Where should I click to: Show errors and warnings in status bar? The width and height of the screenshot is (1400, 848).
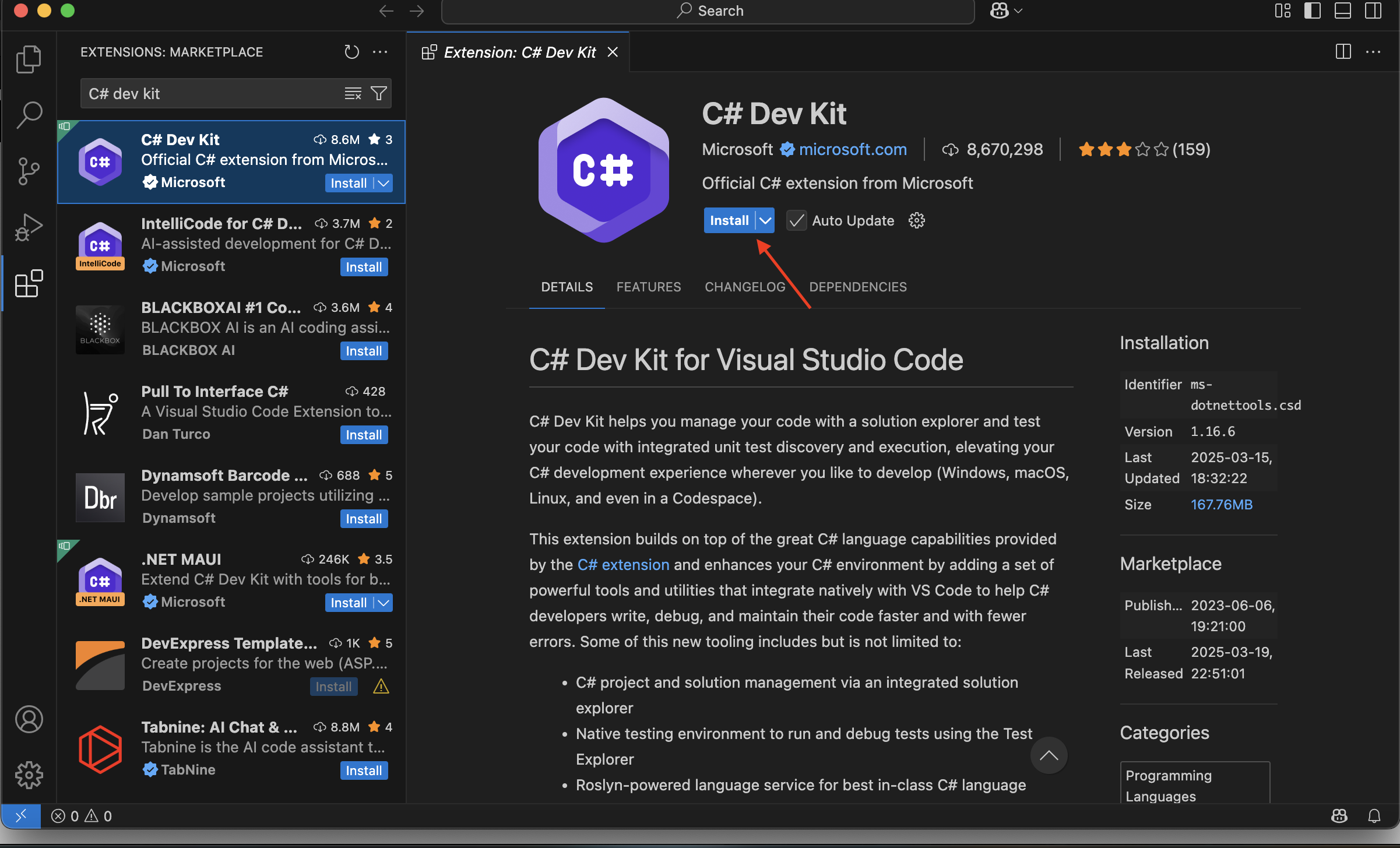pyautogui.click(x=82, y=816)
